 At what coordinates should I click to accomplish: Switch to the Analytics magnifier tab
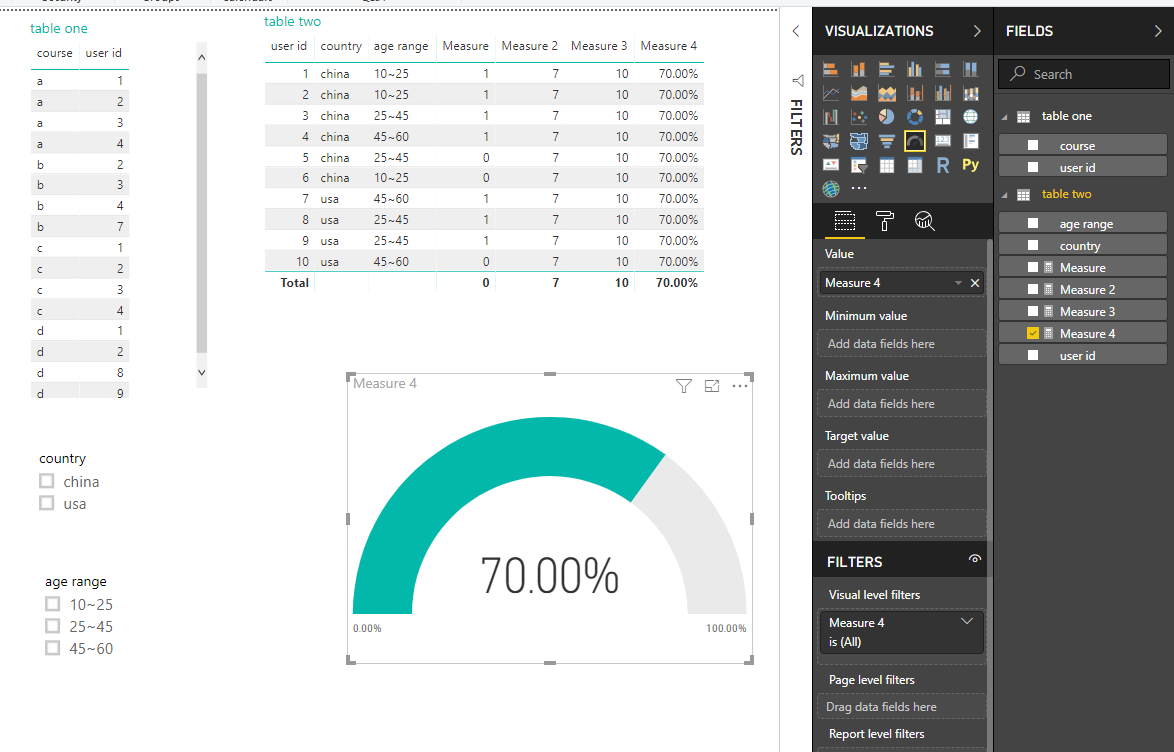point(925,221)
